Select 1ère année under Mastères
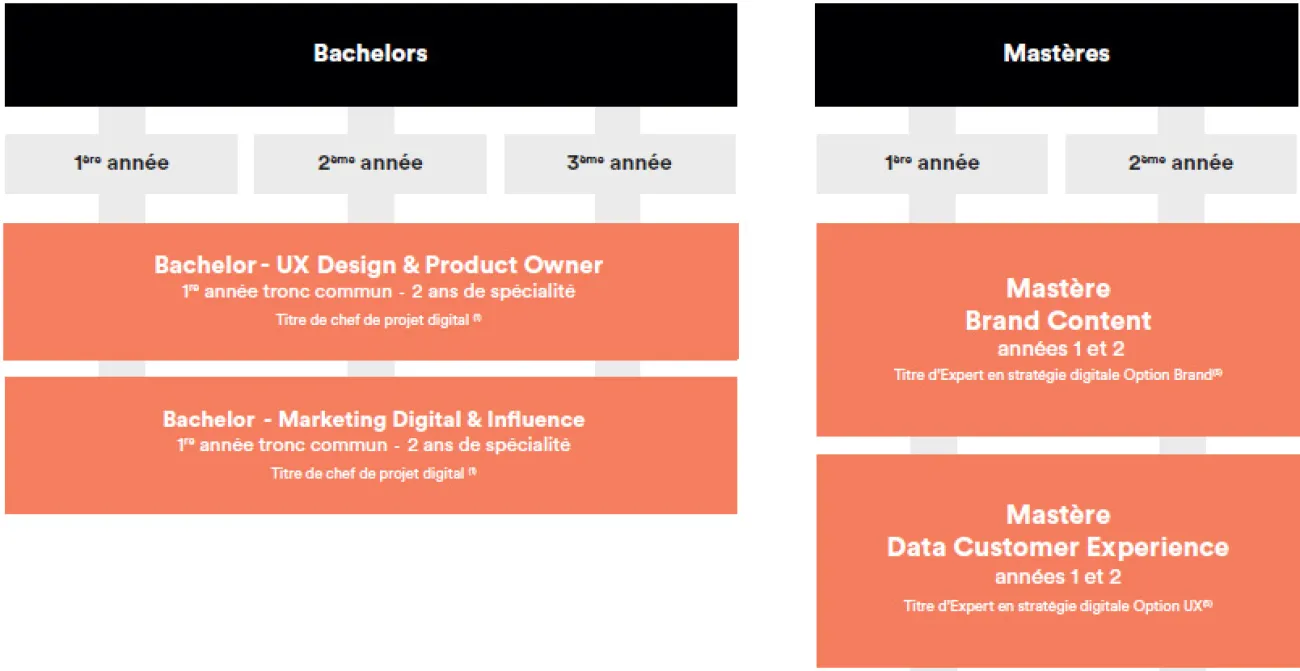This screenshot has height=671, width=1300. (932, 163)
